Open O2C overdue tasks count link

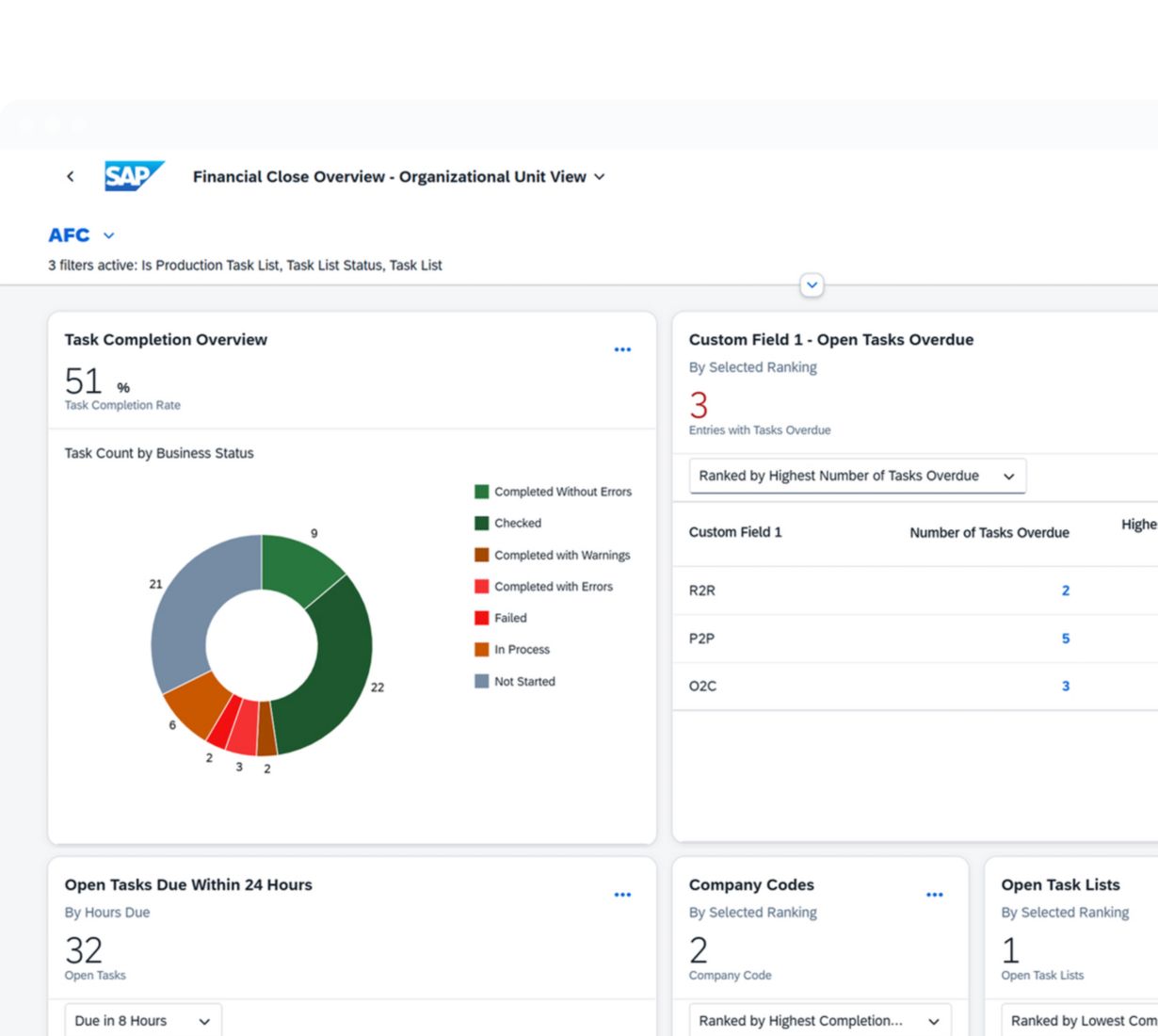click(1065, 686)
